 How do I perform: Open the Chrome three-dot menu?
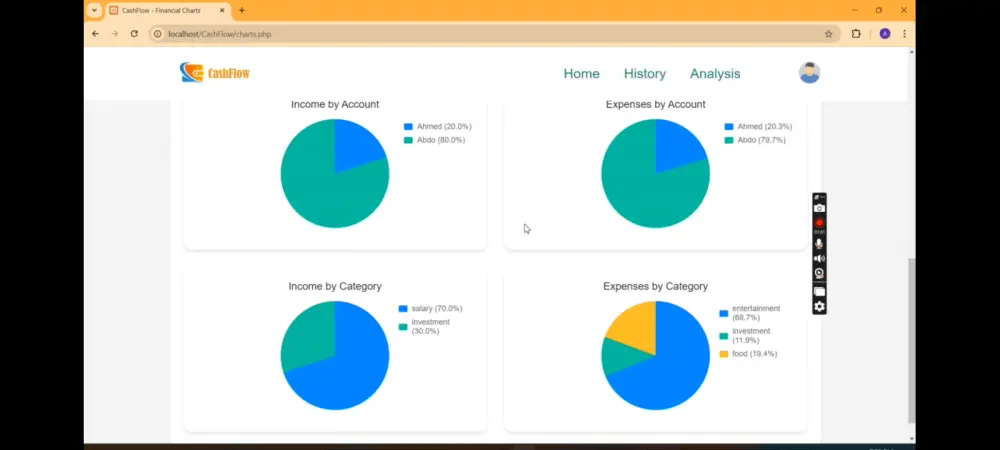(x=904, y=34)
